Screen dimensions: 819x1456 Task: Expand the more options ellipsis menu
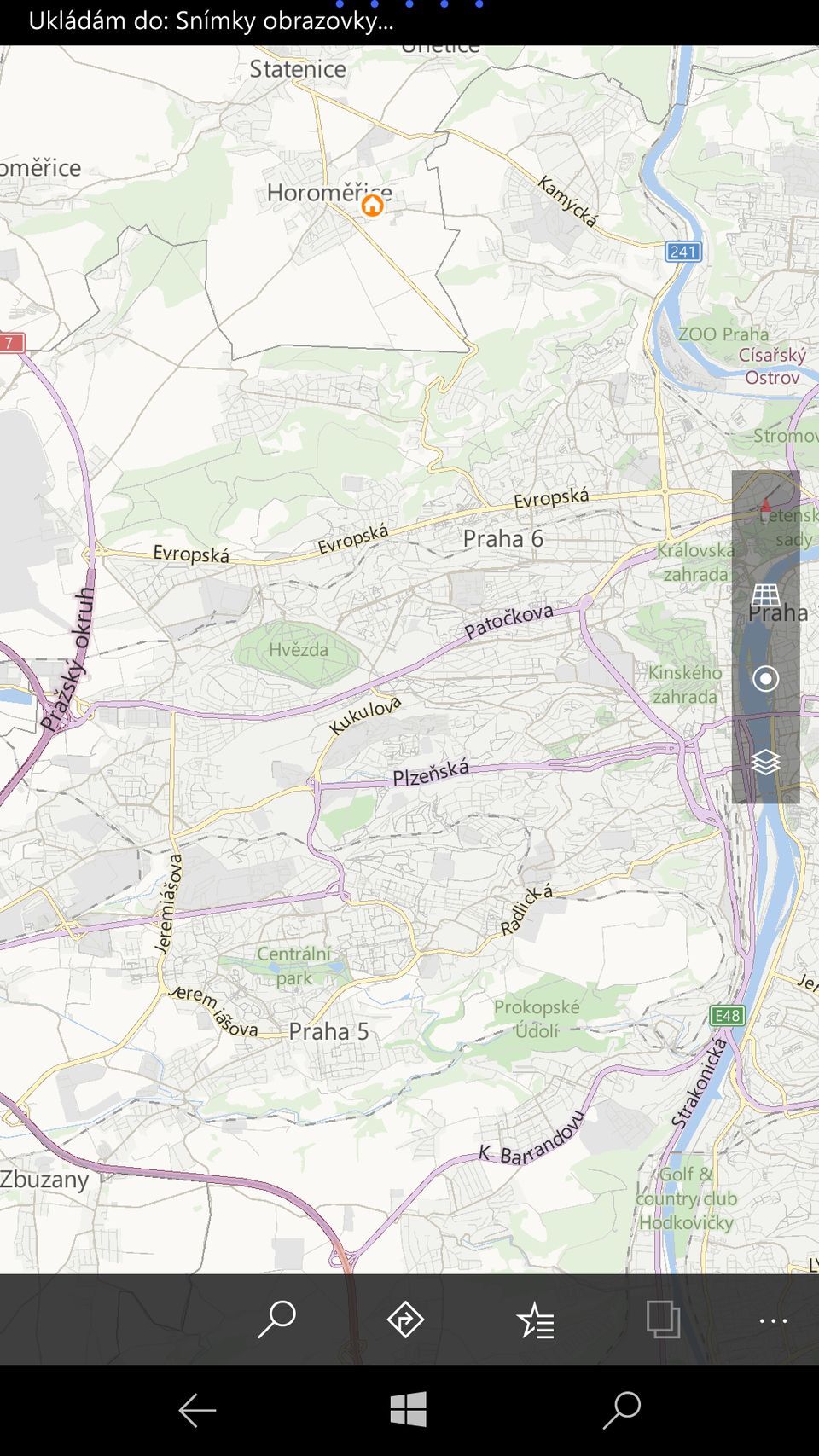(x=773, y=1320)
